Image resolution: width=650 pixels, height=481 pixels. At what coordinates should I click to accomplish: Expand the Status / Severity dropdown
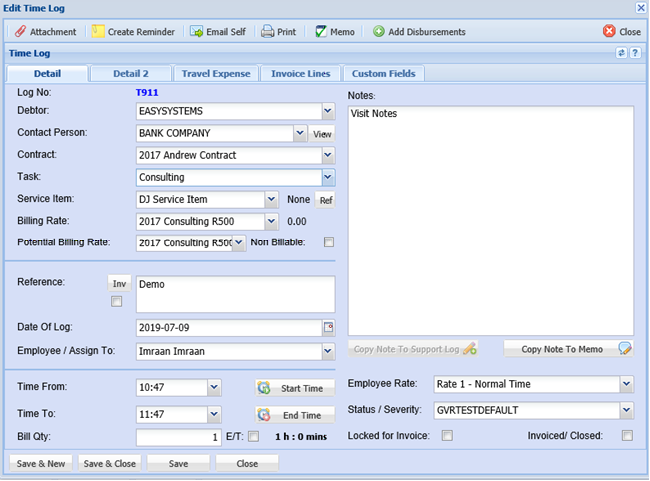(625, 410)
